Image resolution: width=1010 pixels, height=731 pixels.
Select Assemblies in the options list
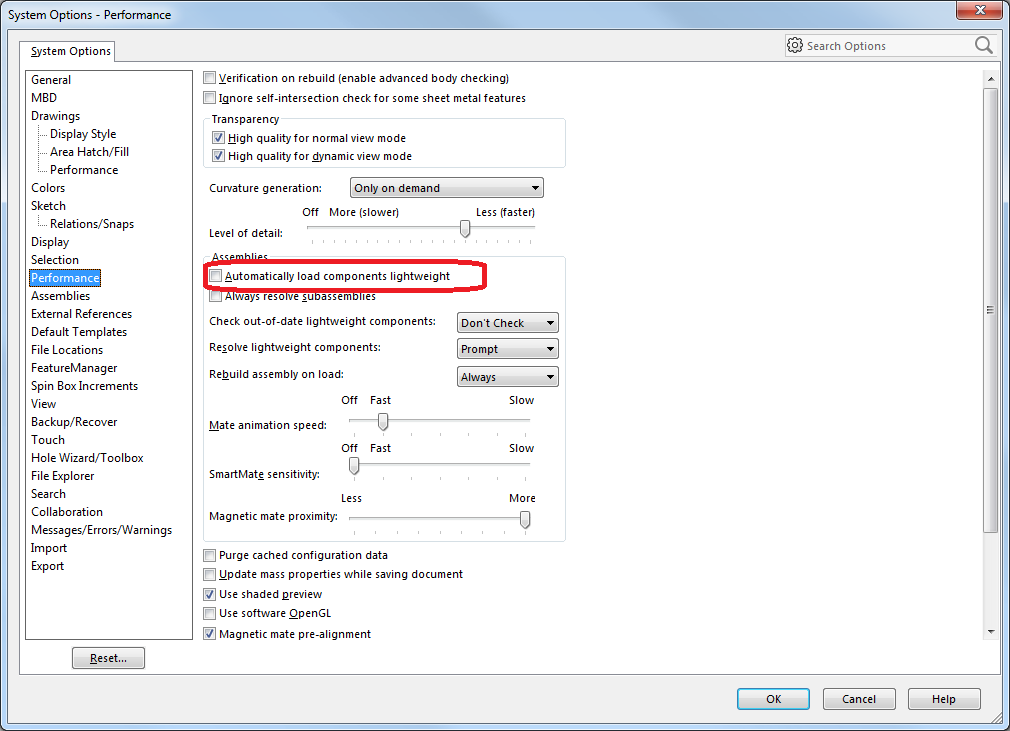click(x=60, y=296)
